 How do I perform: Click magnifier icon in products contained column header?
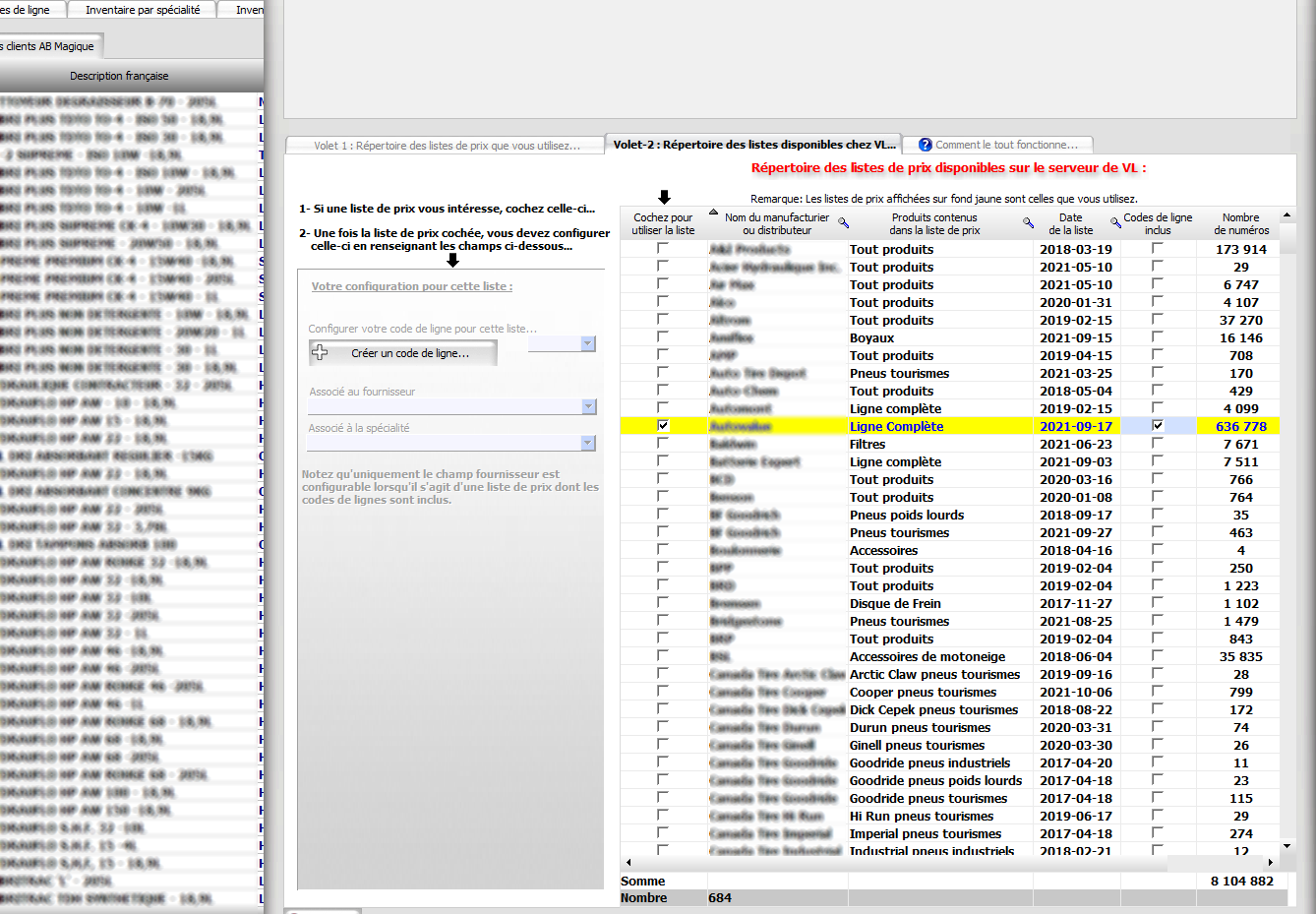1028,223
